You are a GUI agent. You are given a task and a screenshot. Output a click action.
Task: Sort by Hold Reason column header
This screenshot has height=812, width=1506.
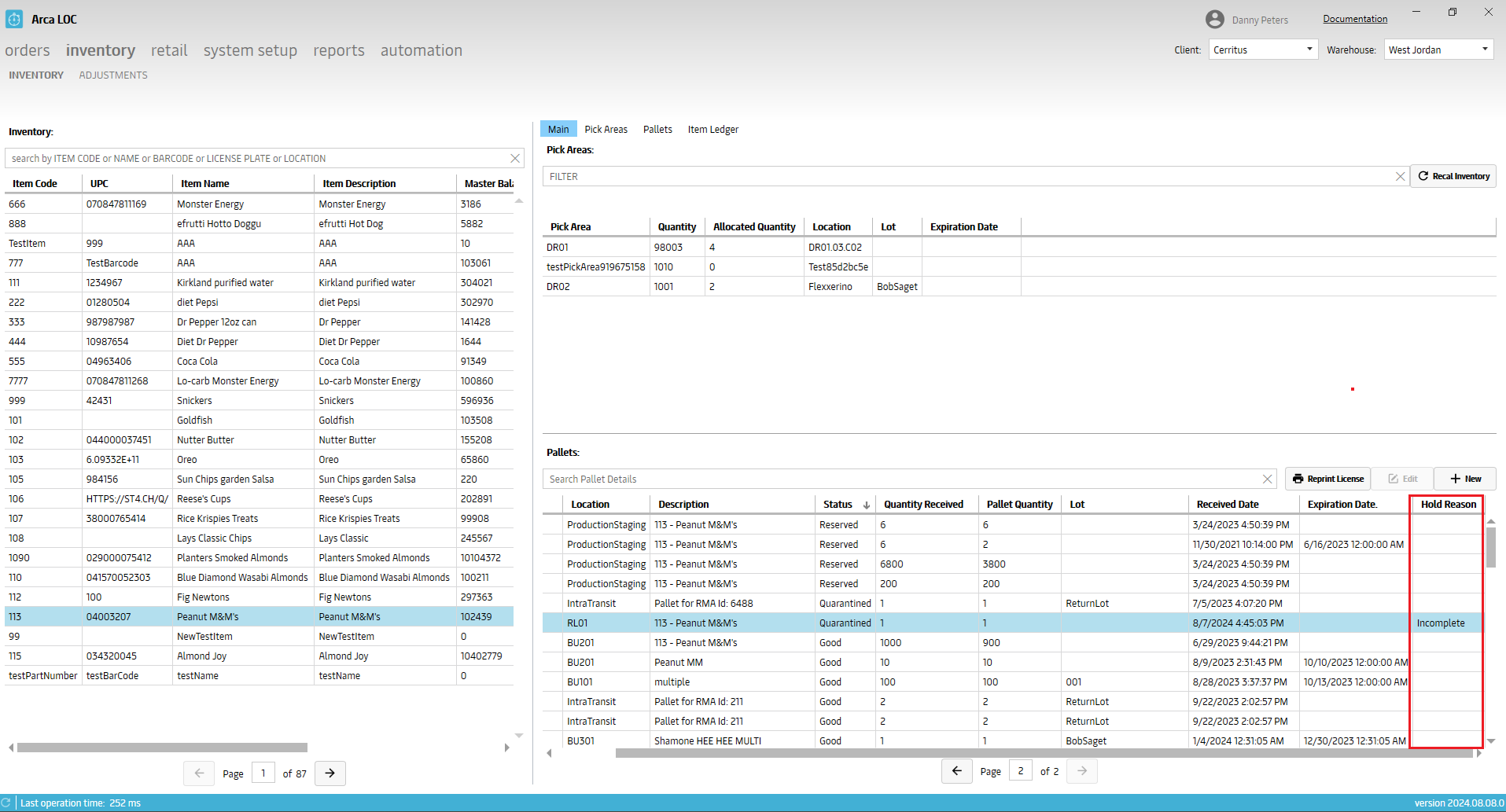pos(1449,505)
